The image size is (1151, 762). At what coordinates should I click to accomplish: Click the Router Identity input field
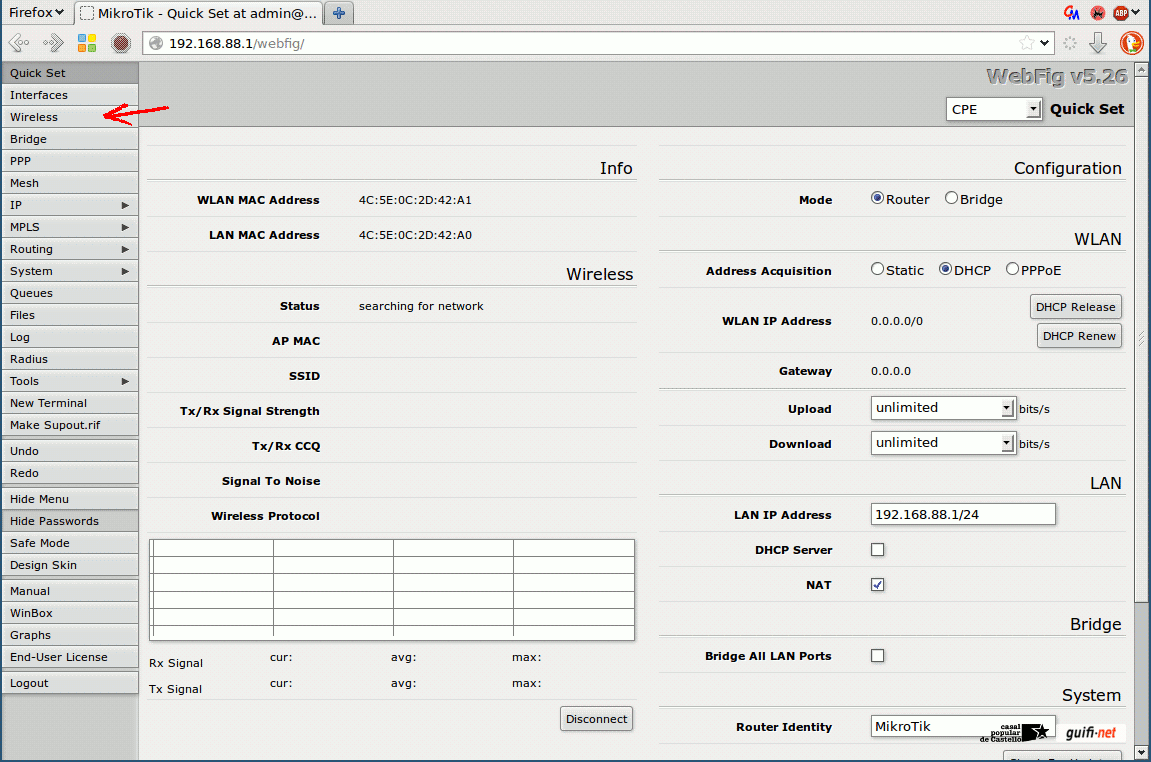pos(963,726)
